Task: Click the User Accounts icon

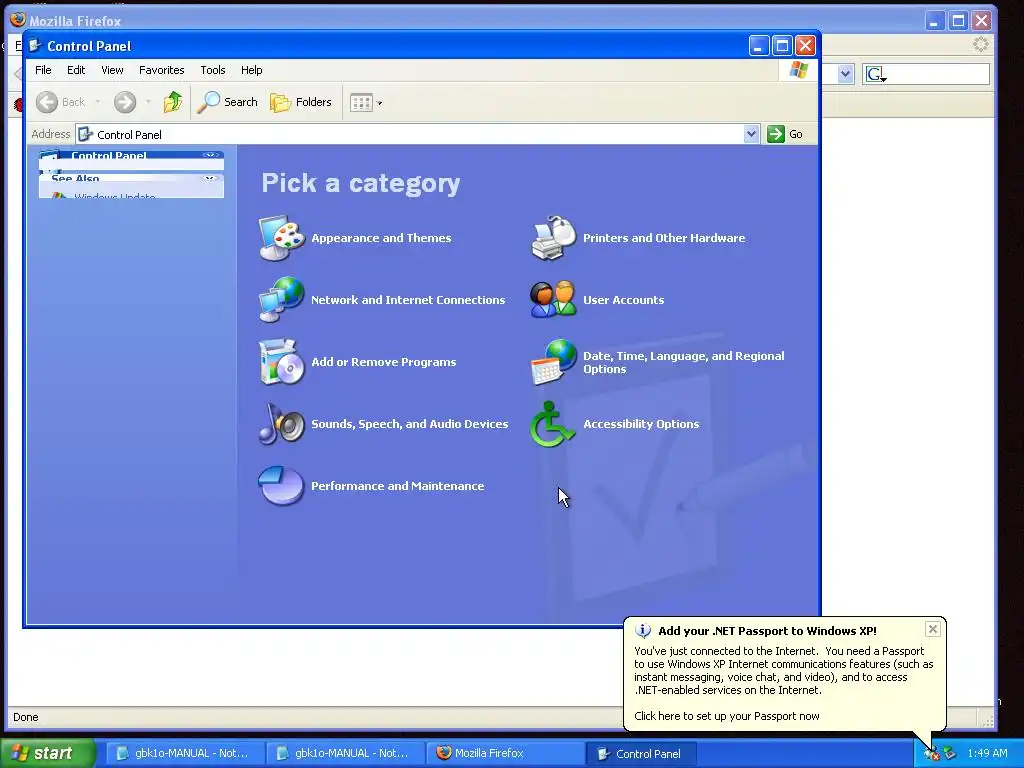Action: click(554, 300)
